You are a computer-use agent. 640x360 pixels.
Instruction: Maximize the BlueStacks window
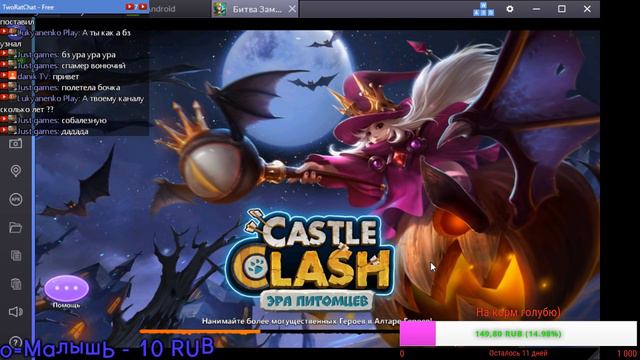562,9
